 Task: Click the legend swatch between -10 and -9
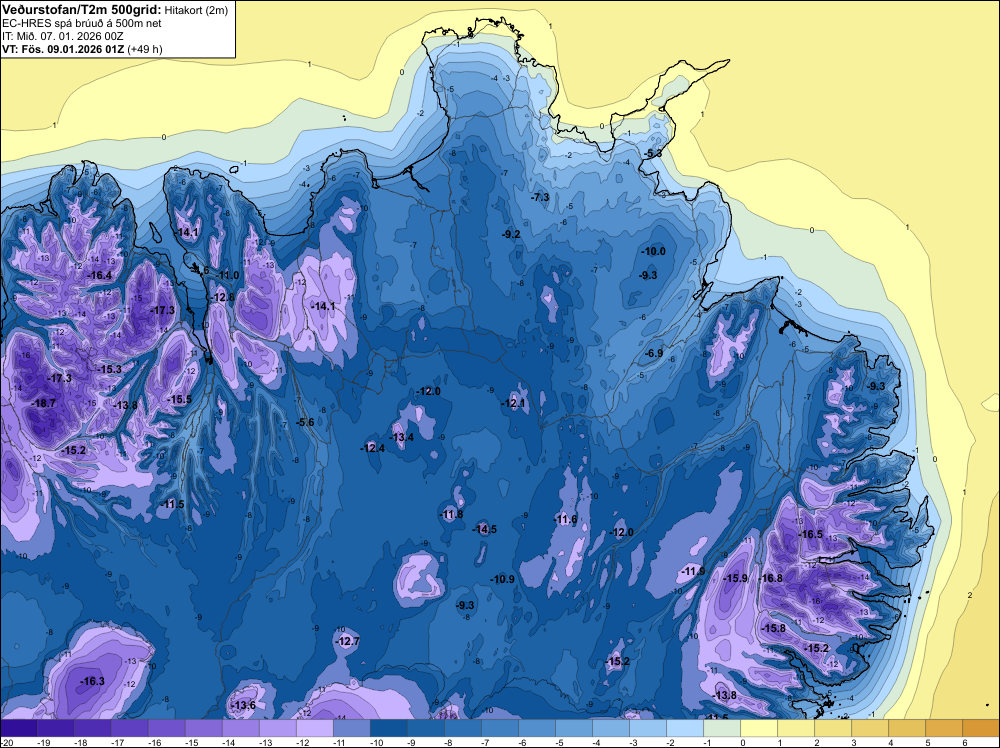[388, 728]
